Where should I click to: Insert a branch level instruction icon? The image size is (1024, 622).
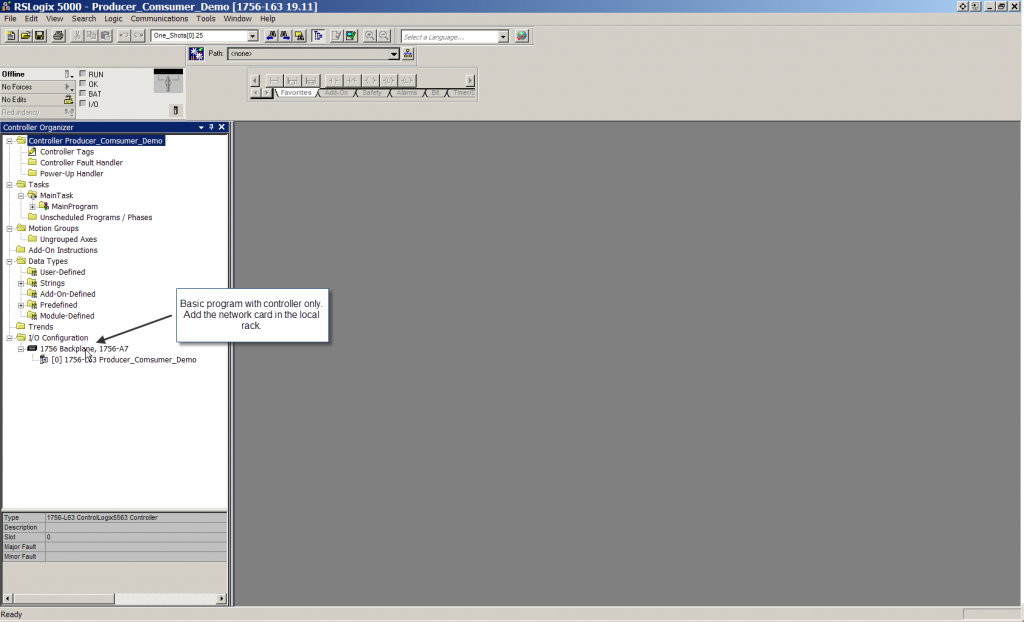point(311,80)
